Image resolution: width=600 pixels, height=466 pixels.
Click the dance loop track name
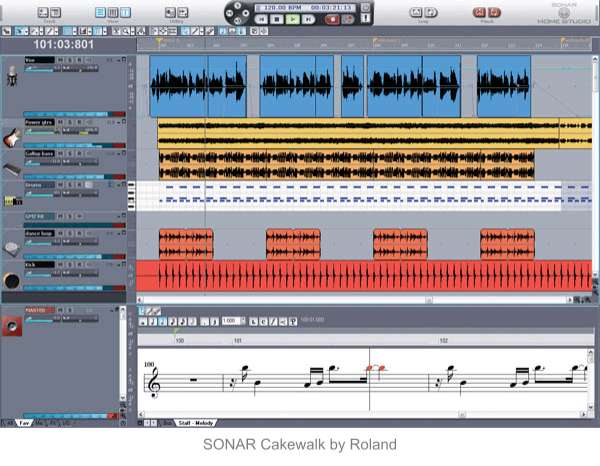point(39,233)
